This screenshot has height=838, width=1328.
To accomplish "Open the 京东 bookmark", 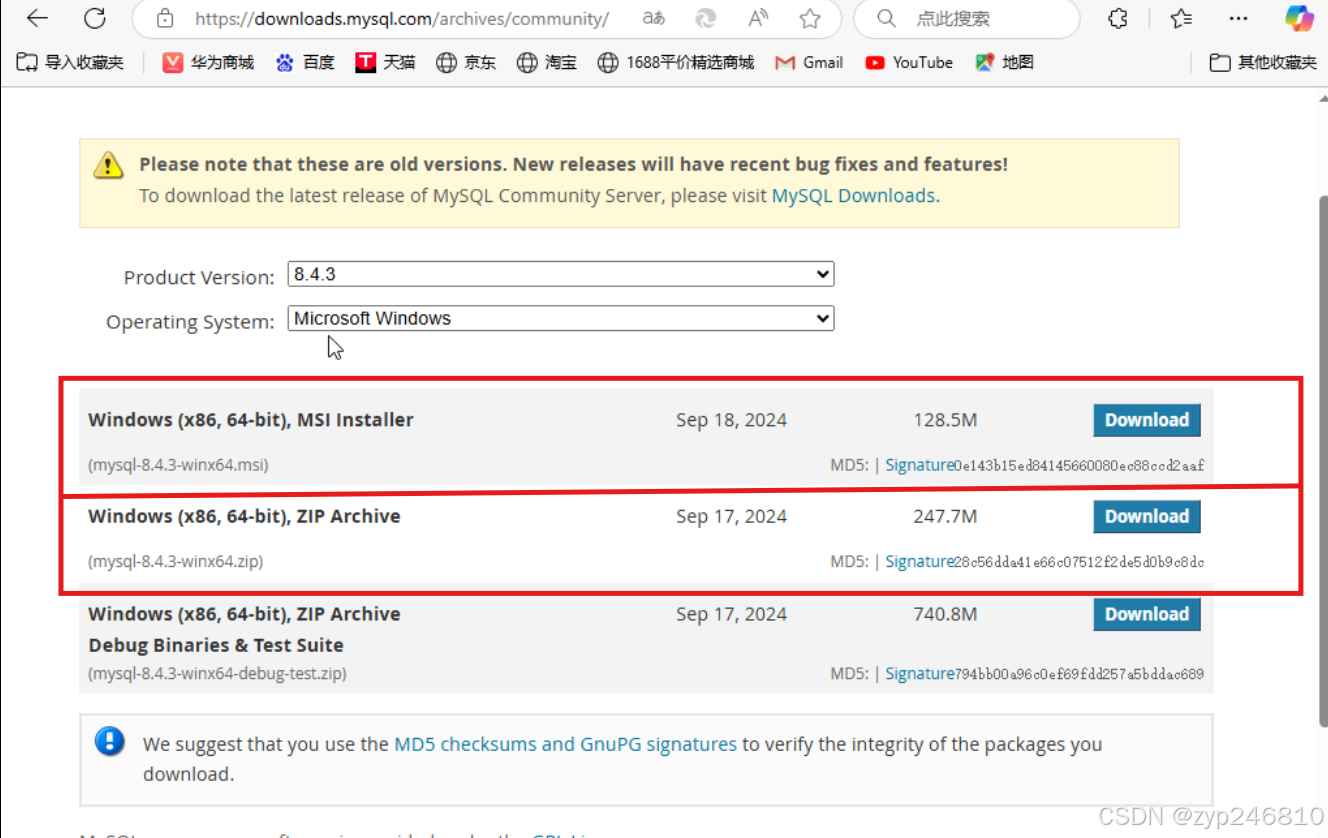I will point(466,62).
